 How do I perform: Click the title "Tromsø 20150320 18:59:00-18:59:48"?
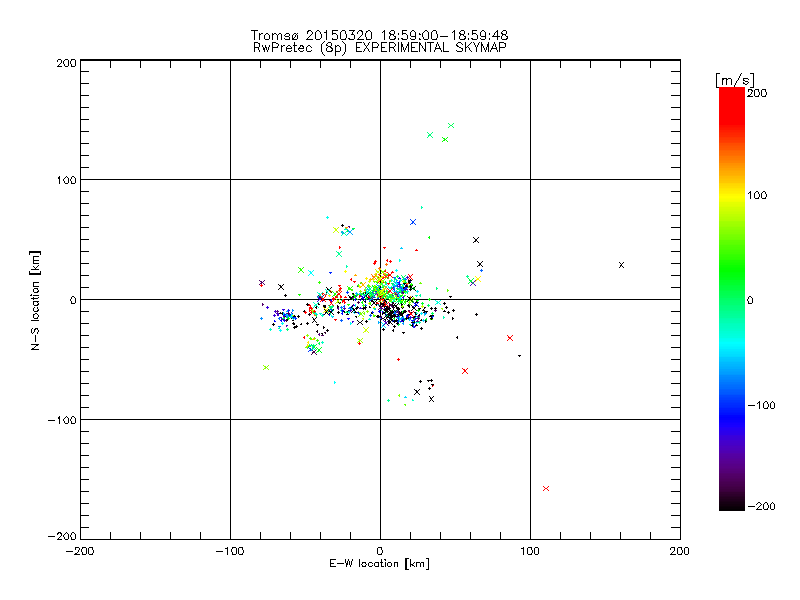(x=379, y=35)
